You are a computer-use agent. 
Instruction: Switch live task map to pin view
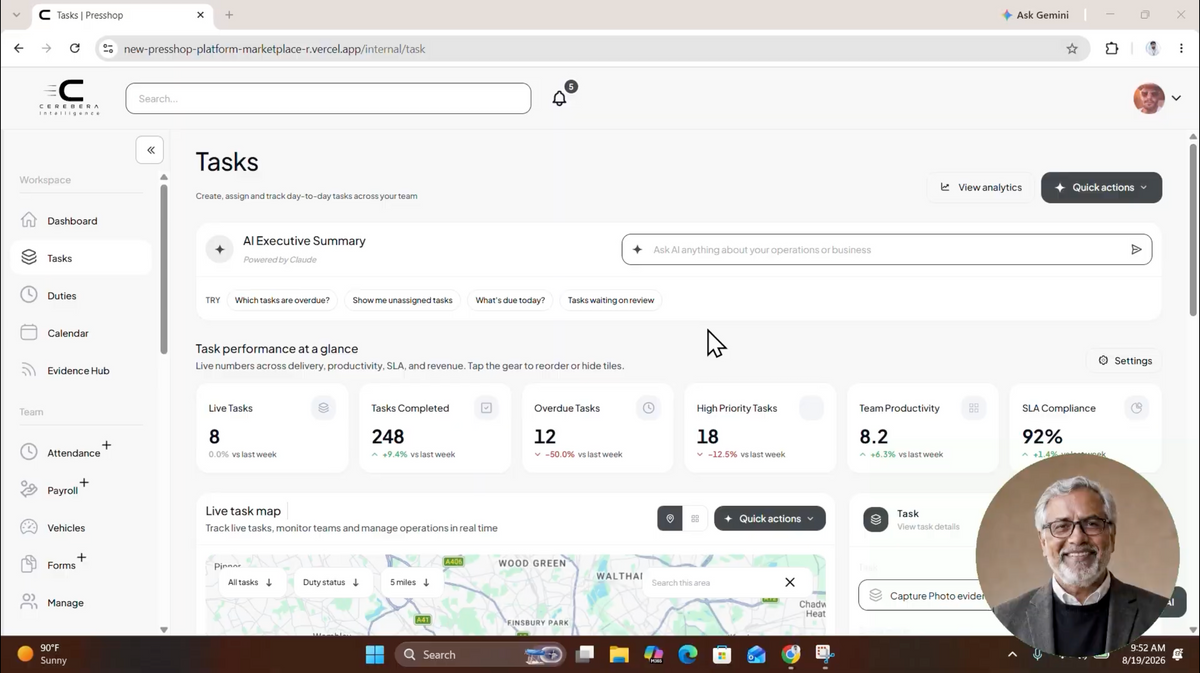coord(670,519)
